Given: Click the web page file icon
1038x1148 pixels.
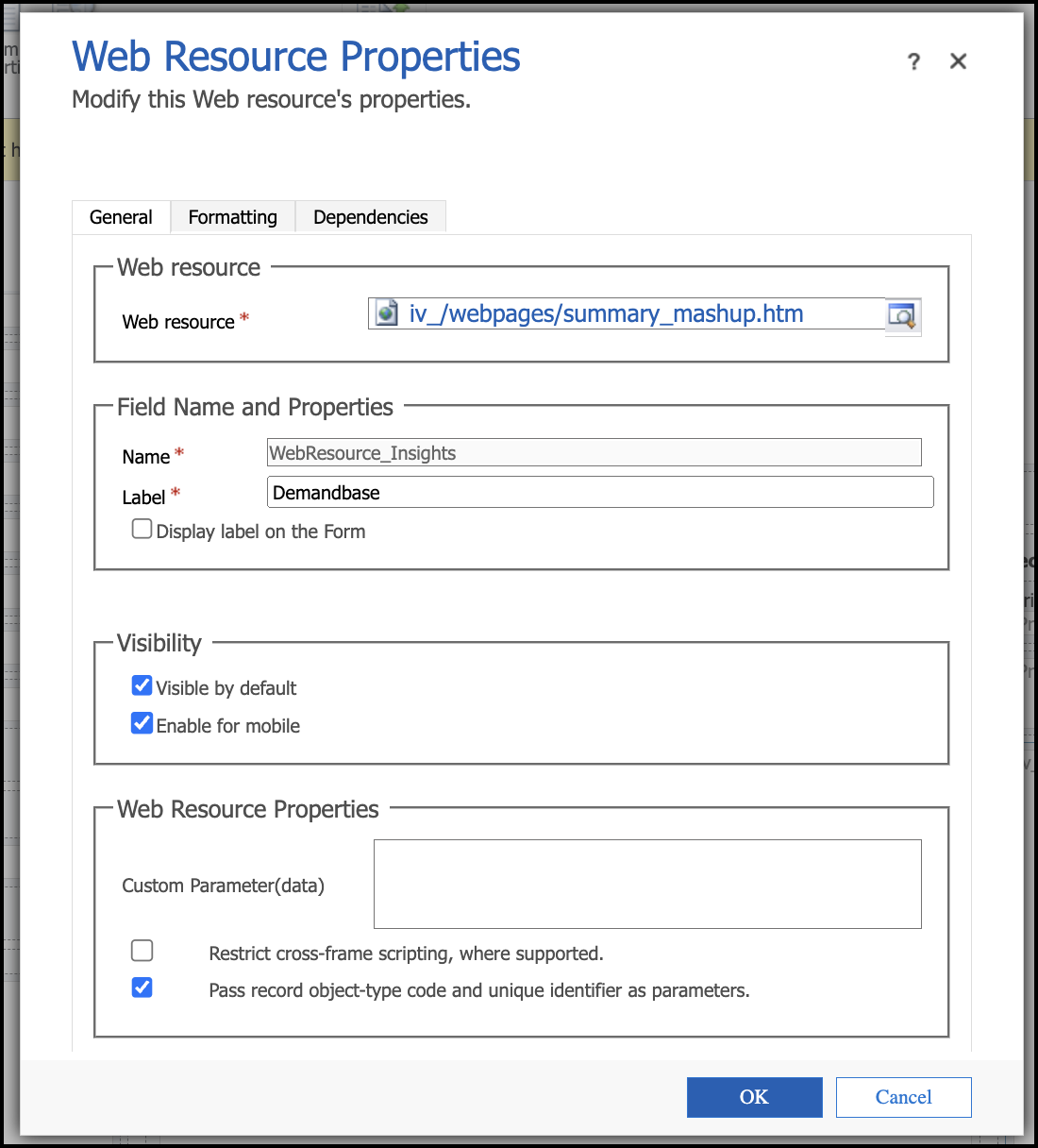Looking at the screenshot, I should pos(387,313).
